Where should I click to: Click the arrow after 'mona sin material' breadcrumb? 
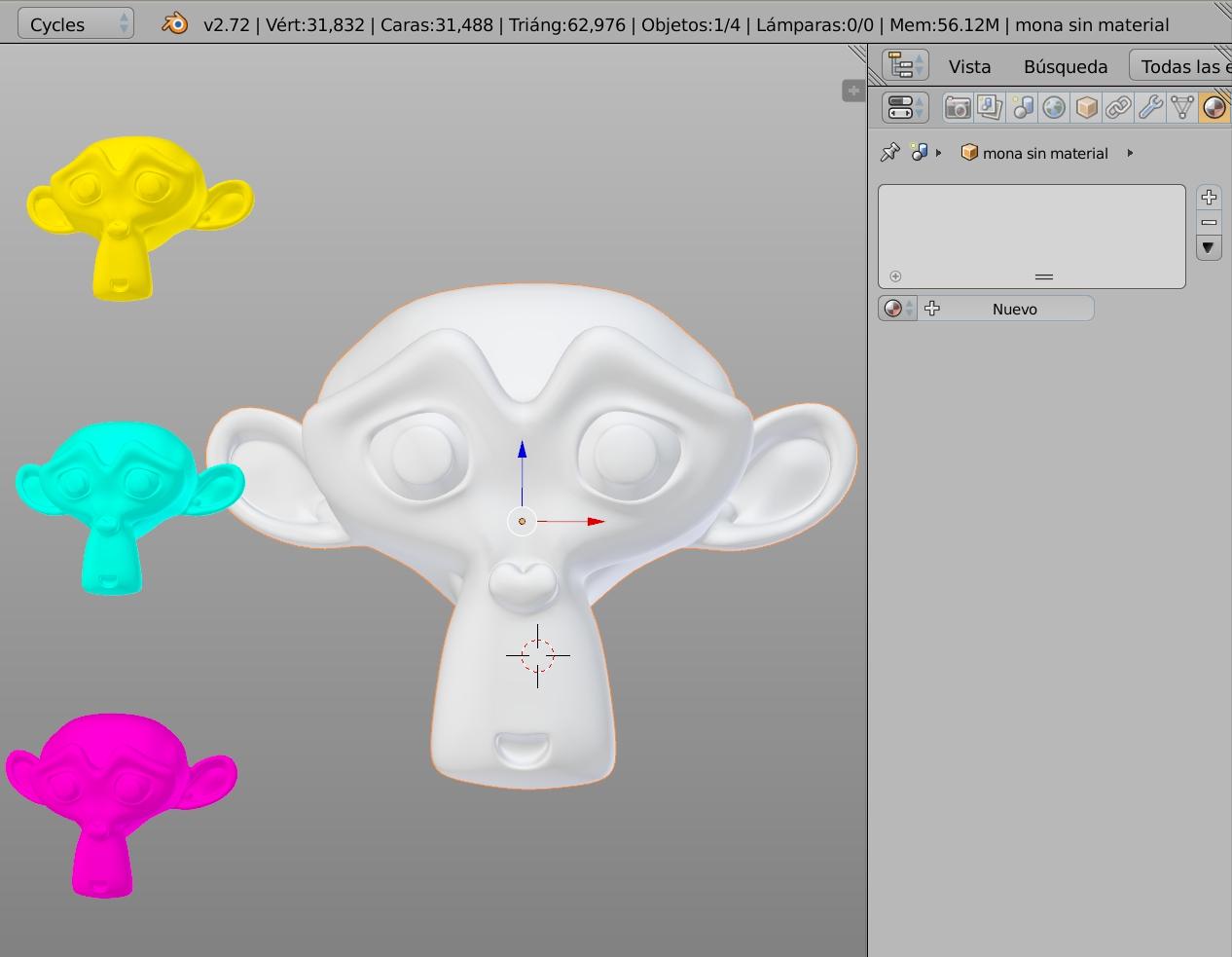(1130, 153)
